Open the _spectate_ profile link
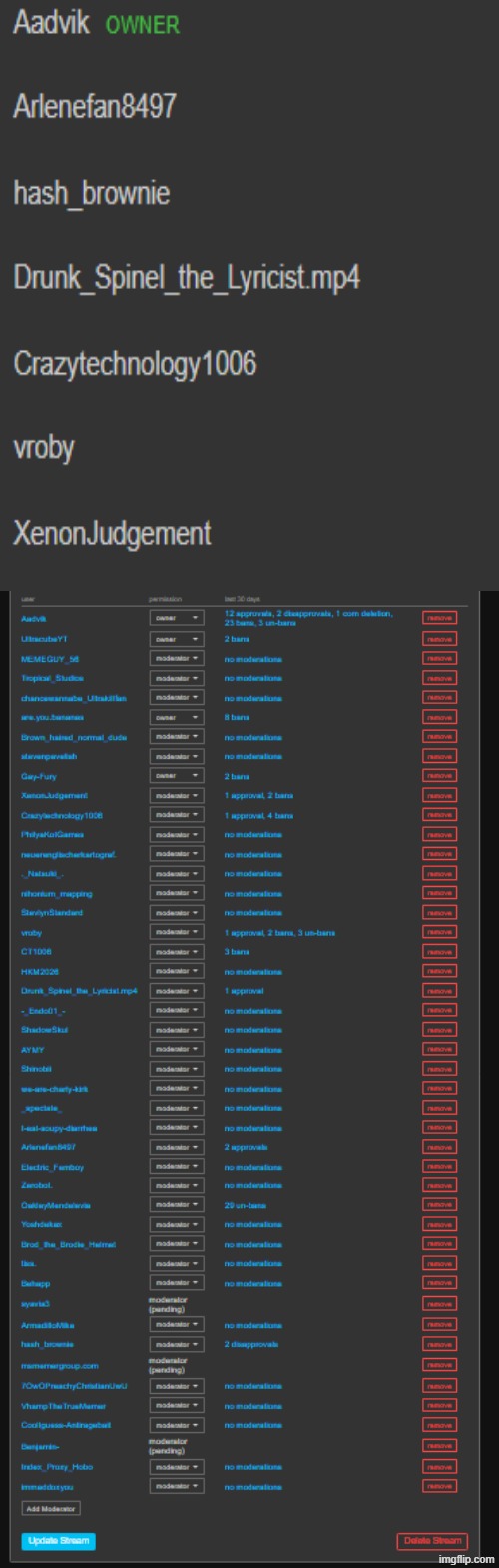 (42, 1108)
